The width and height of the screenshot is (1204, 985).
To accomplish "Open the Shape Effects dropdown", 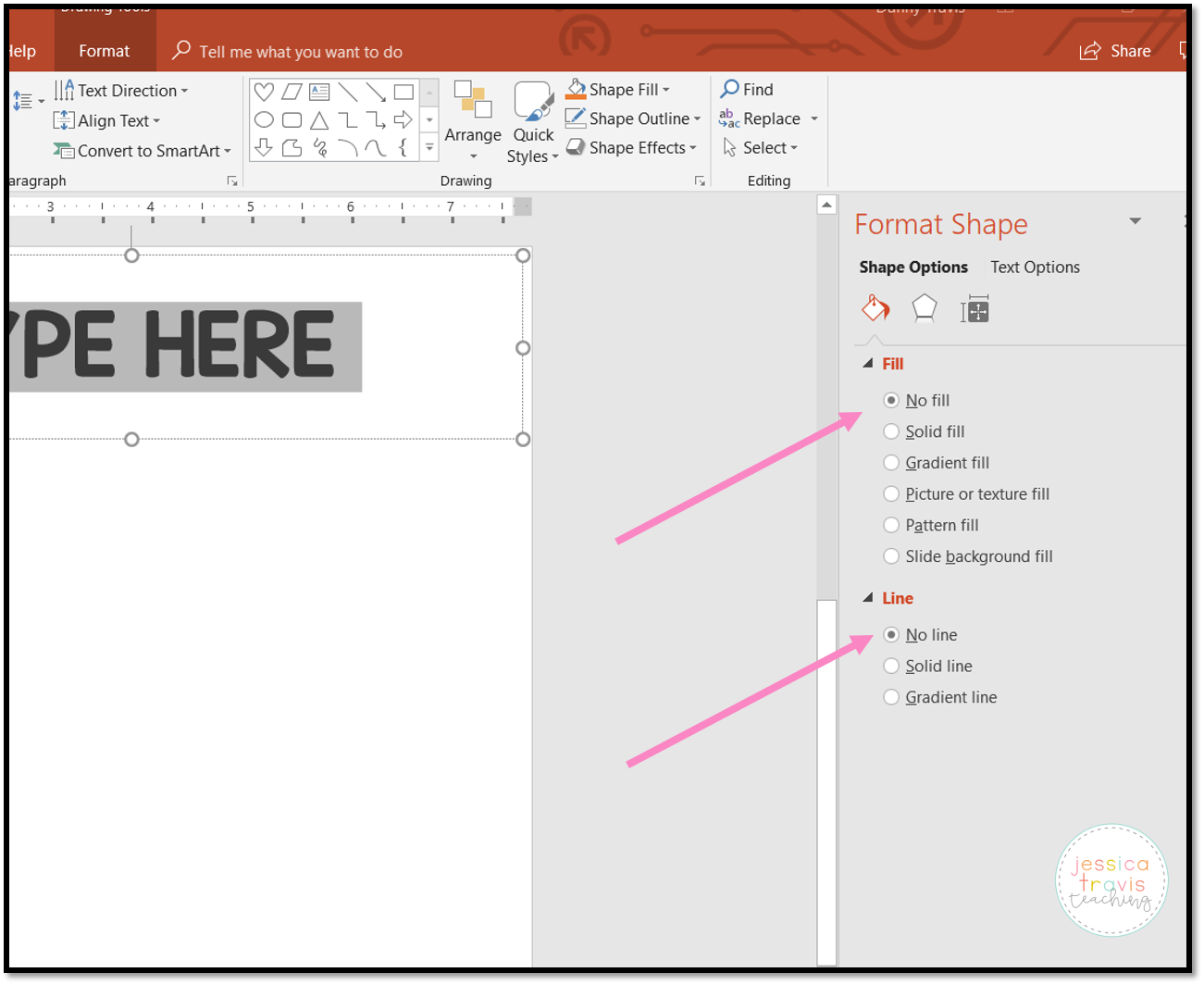I will click(x=631, y=147).
